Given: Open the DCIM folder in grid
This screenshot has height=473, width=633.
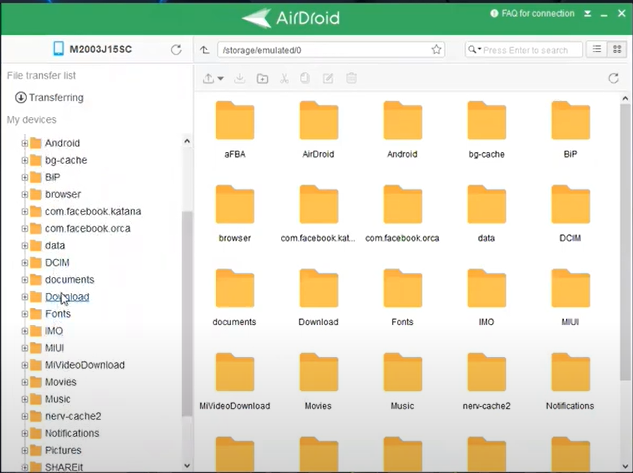Looking at the screenshot, I should (x=570, y=204).
